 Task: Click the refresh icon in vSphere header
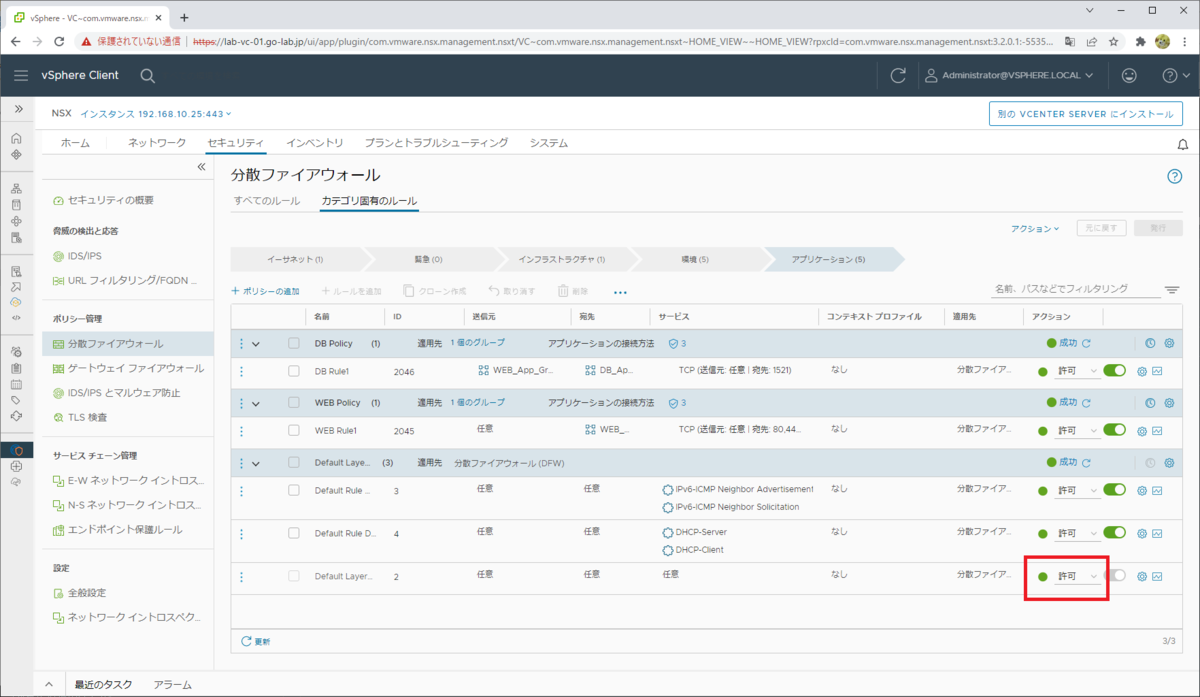pos(898,75)
